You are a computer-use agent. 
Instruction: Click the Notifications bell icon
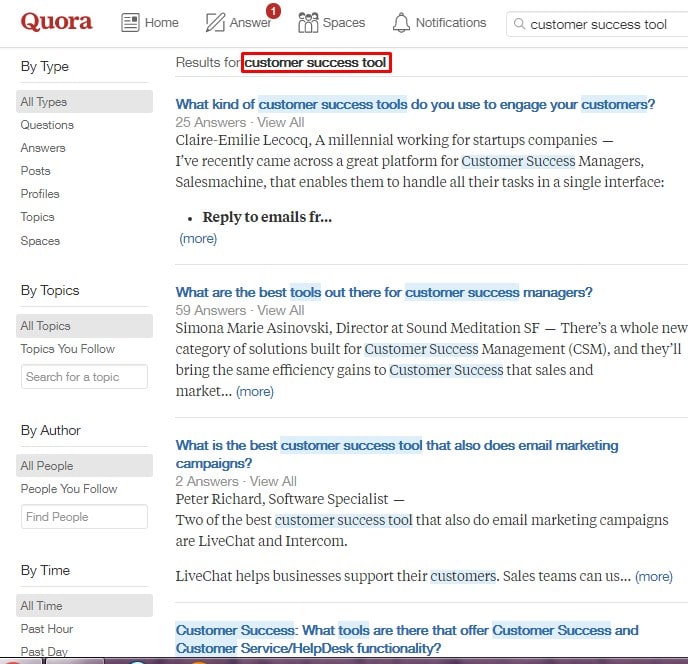click(x=401, y=22)
